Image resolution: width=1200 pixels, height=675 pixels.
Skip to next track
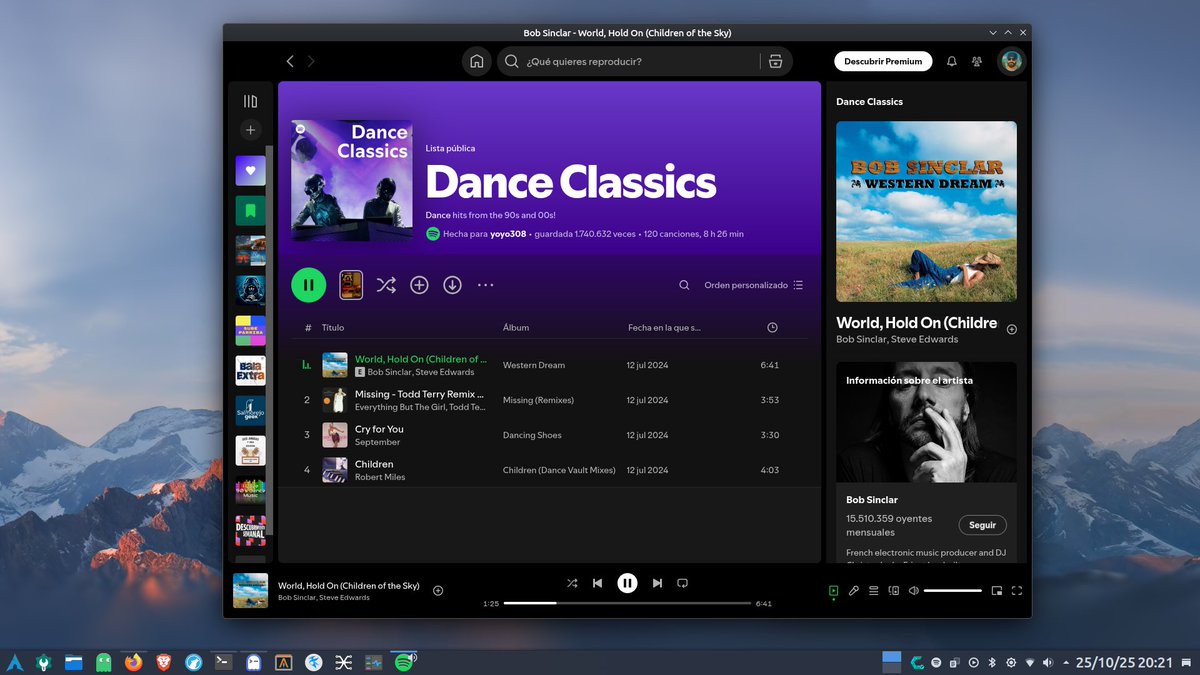(x=657, y=583)
